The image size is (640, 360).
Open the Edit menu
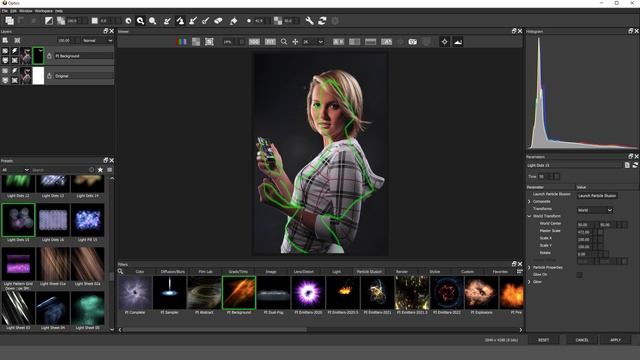coord(13,11)
